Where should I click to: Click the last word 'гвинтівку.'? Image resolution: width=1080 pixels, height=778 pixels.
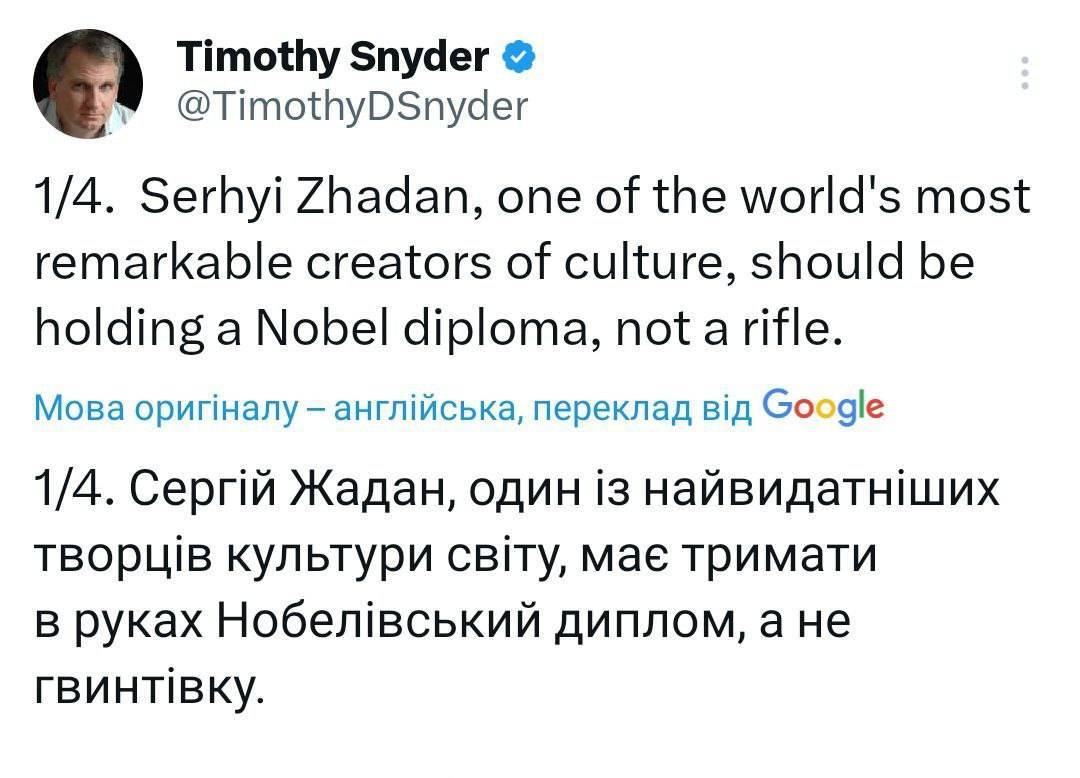(x=149, y=688)
